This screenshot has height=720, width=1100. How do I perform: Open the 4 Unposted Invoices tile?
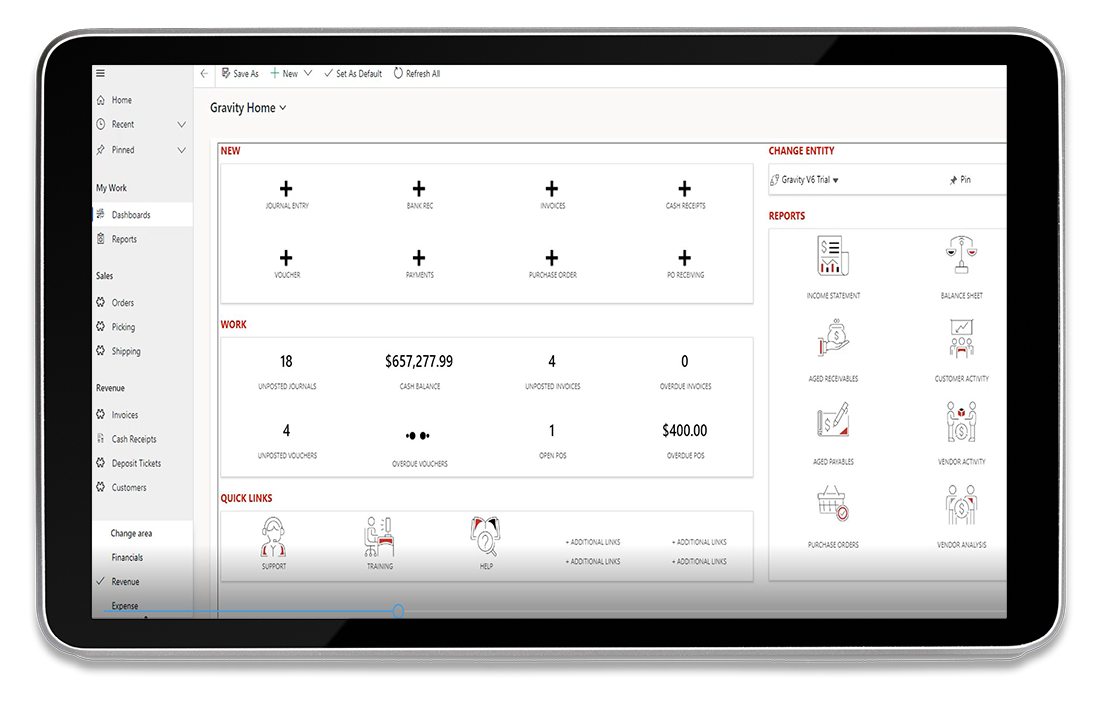tap(552, 371)
